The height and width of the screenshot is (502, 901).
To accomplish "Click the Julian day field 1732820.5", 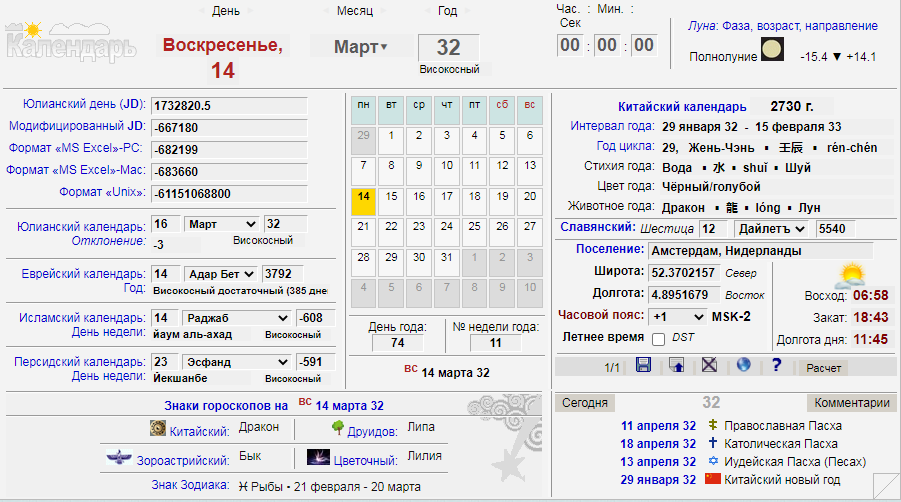I will point(229,106).
